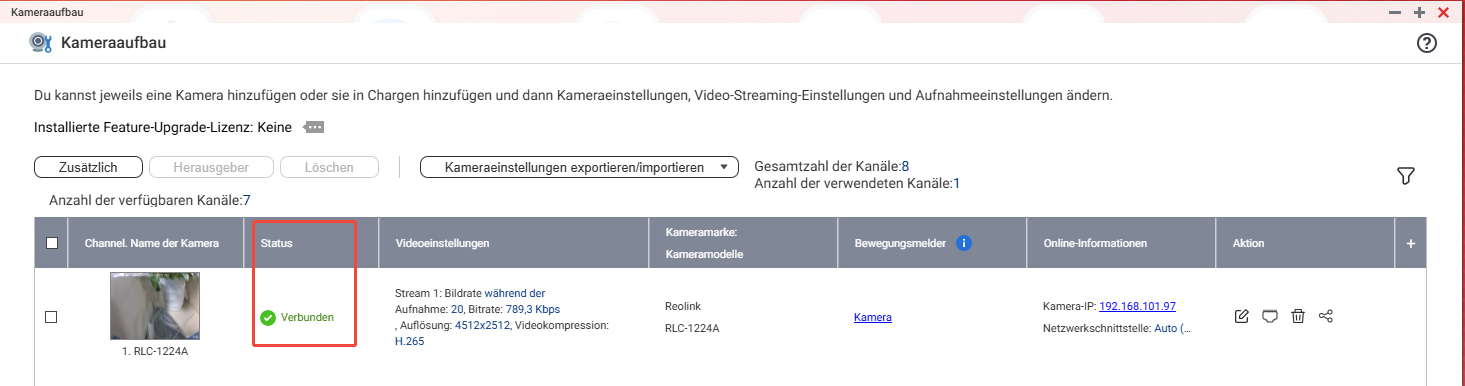This screenshot has height=386, width=1465.
Task: Click the Verbunden status text
Action: pos(308,317)
